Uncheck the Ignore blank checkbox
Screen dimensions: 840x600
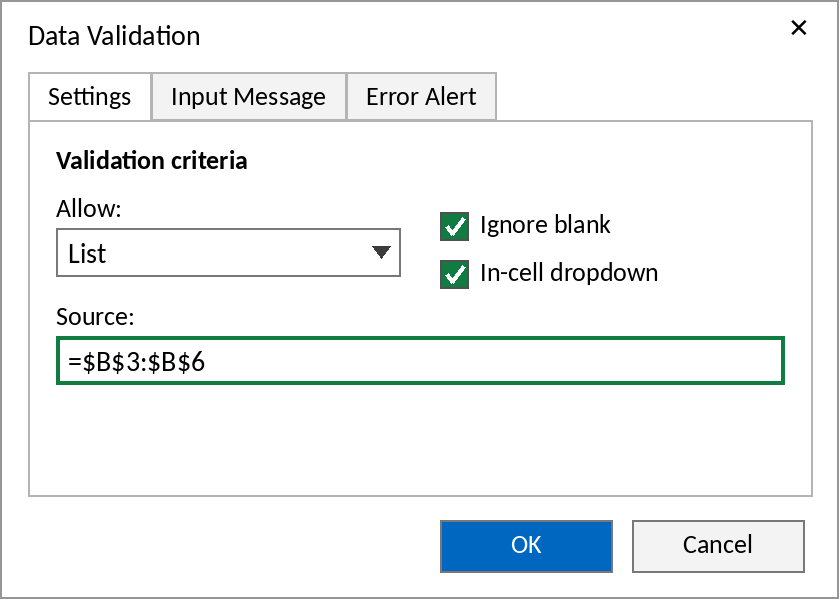coord(454,226)
